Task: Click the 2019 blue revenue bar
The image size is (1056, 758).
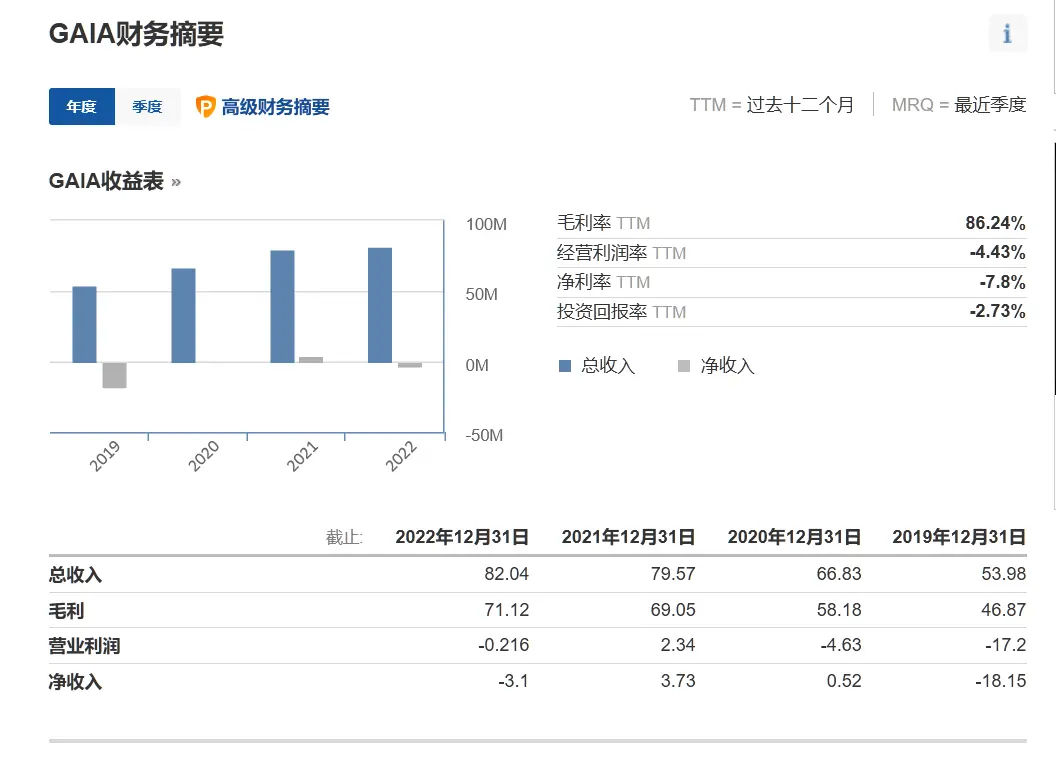Action: click(84, 324)
